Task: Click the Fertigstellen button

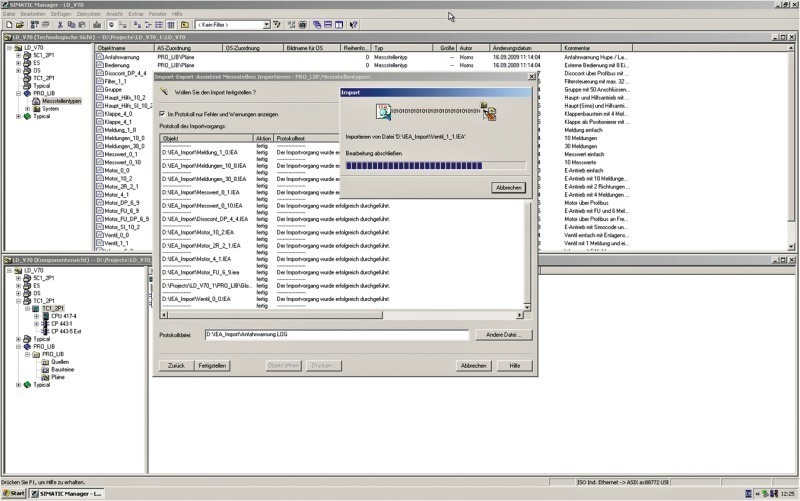Action: 211,366
